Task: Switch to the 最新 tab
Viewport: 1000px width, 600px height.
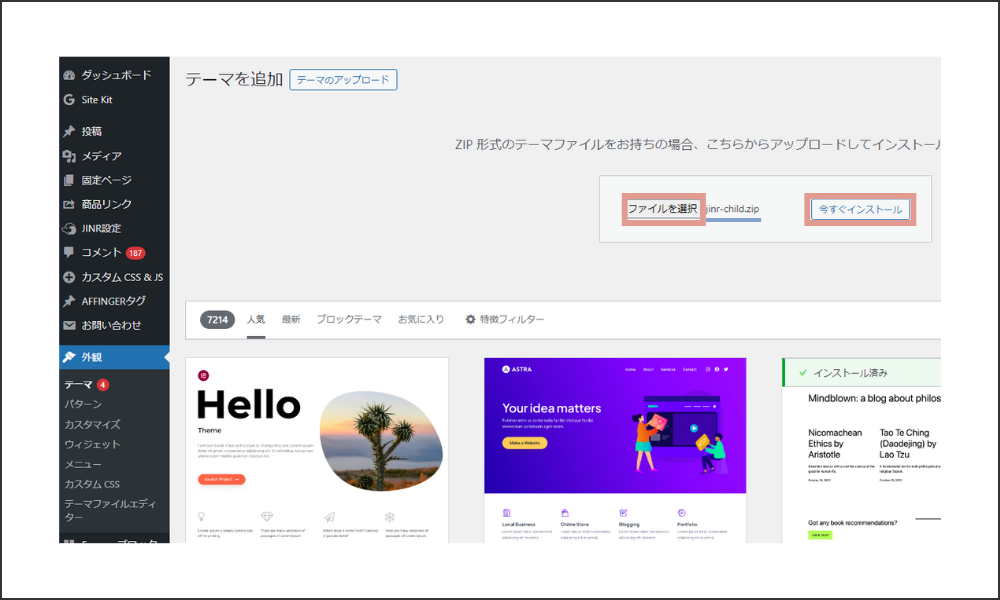Action: pyautogui.click(x=291, y=319)
